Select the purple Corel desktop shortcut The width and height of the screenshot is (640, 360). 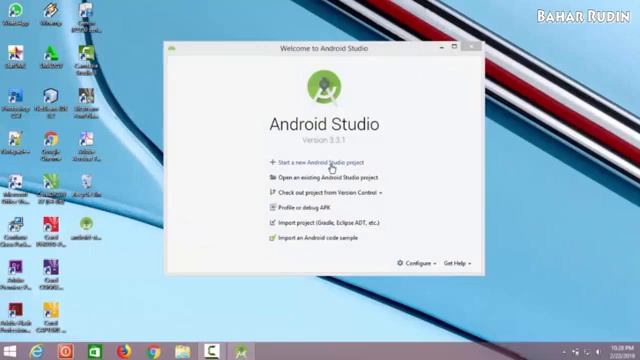click(51, 275)
